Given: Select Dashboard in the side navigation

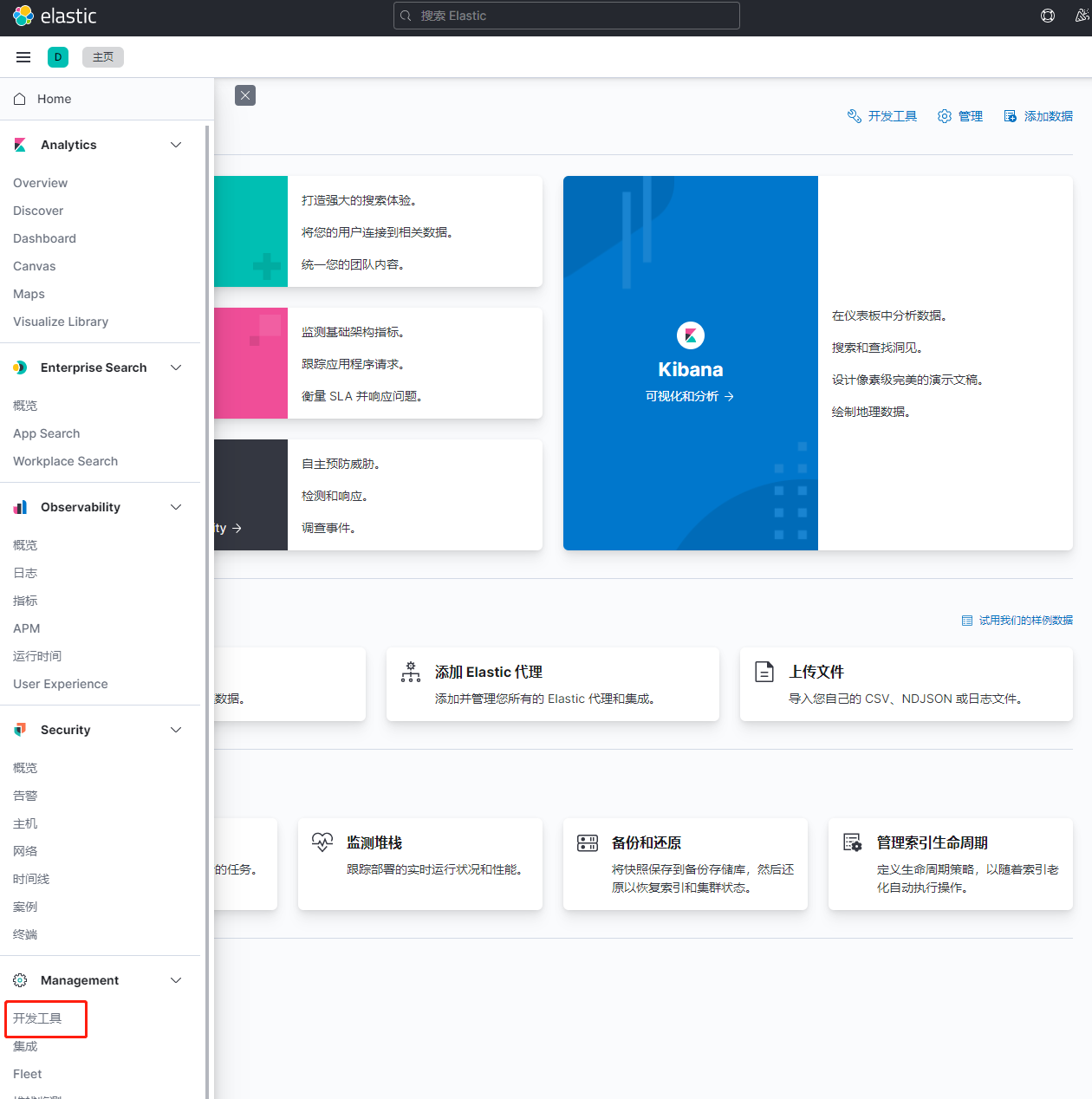Looking at the screenshot, I should pos(44,238).
